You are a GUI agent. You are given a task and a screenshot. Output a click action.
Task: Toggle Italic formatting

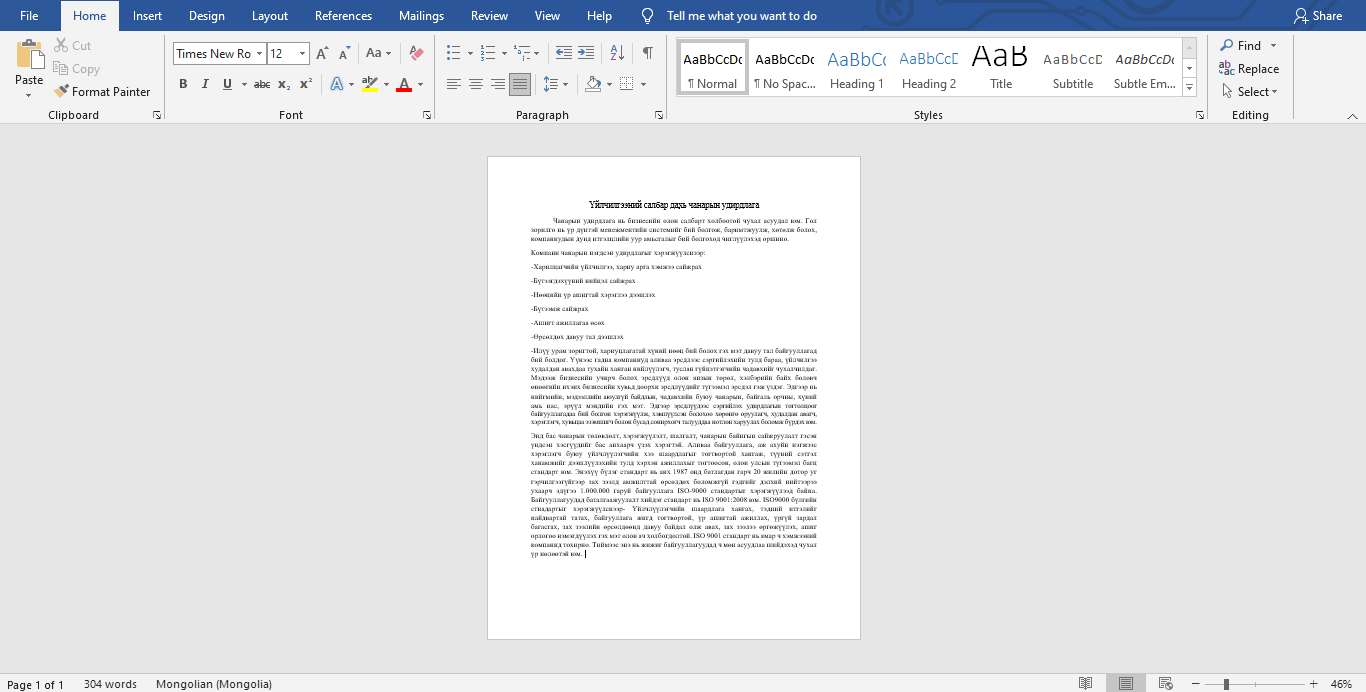coord(206,84)
